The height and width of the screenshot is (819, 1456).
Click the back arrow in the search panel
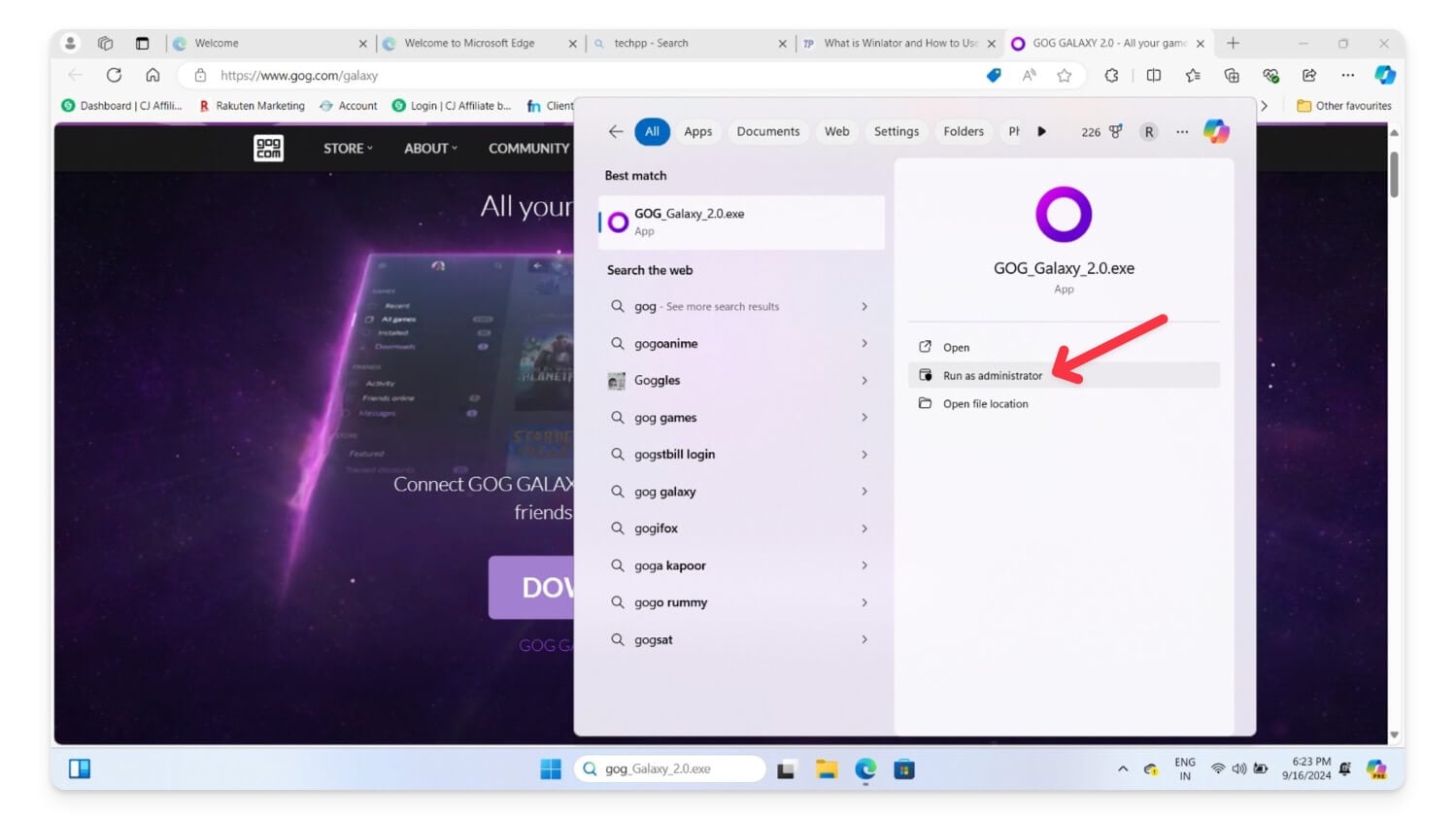point(615,131)
